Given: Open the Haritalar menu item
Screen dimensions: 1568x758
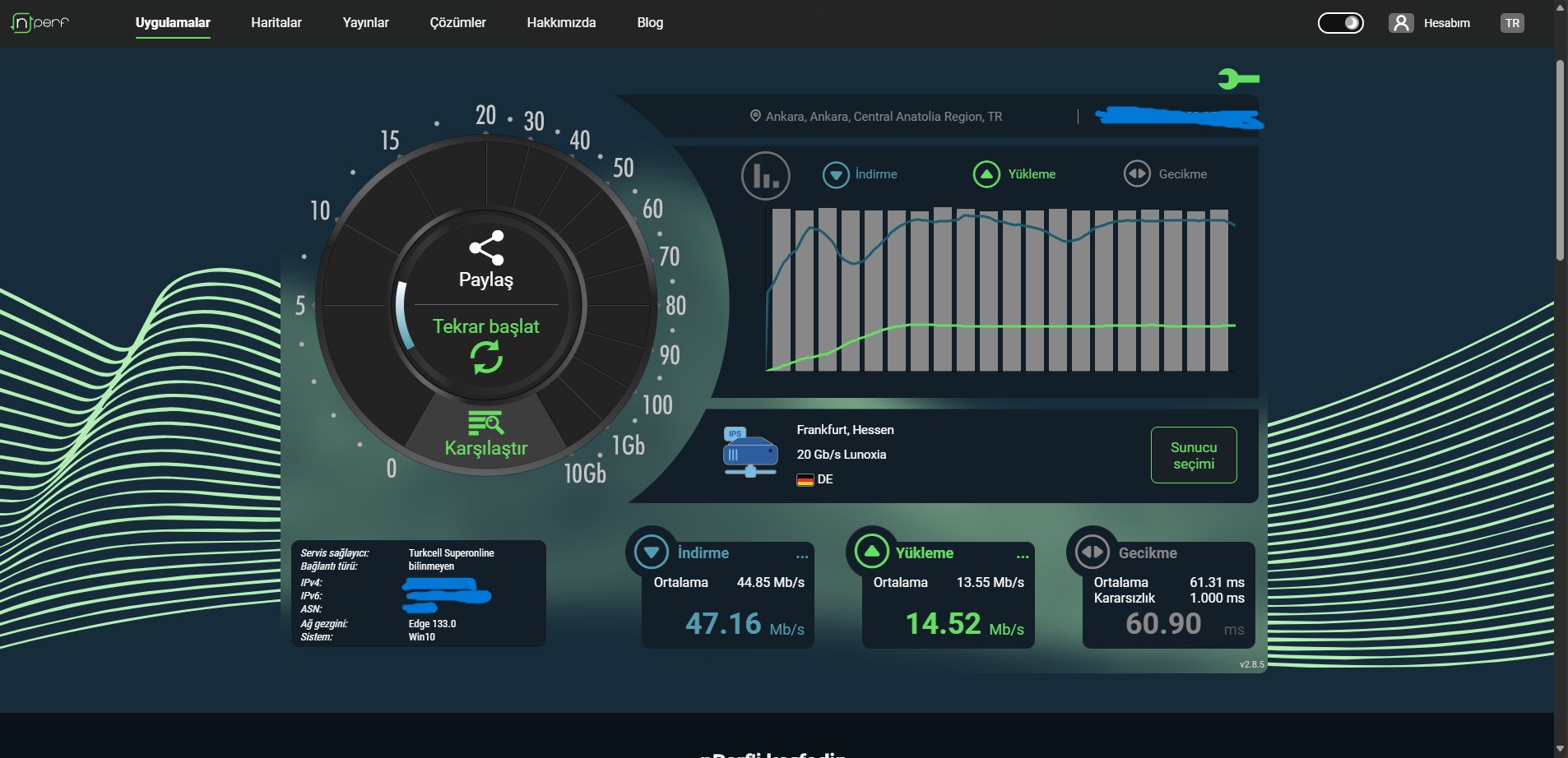Looking at the screenshot, I should 276,23.
